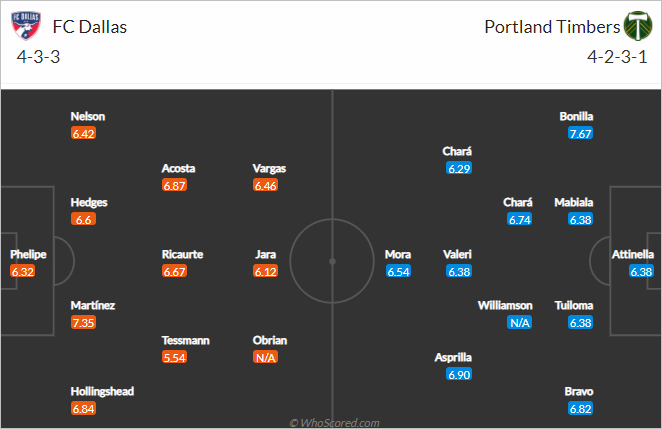Click Martínez's 7.35 rating badge

(84, 323)
